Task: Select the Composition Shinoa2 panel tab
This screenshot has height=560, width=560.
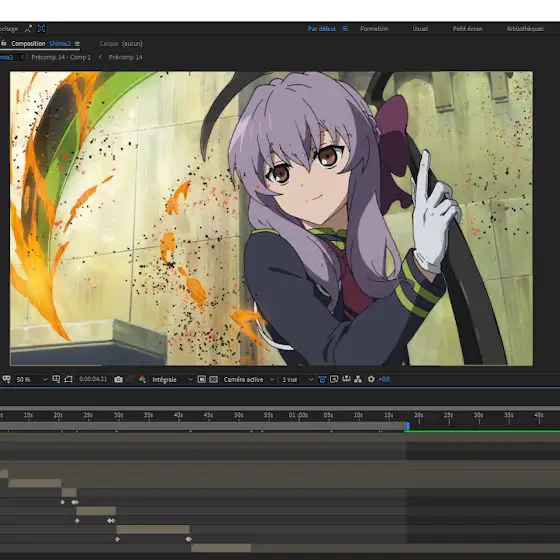Action: pyautogui.click(x=41, y=44)
